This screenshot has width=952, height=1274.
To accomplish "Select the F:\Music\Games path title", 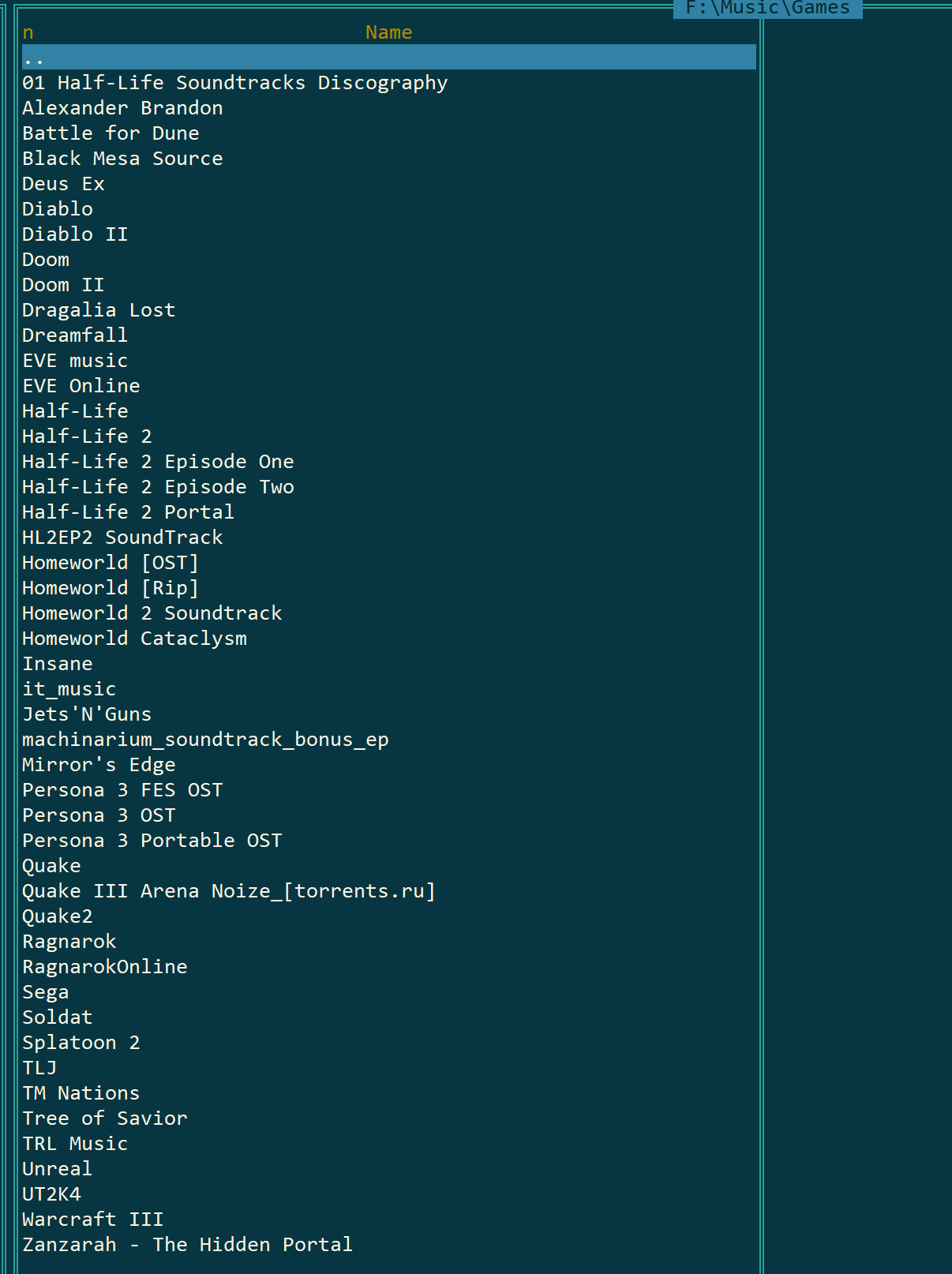I will click(x=767, y=8).
